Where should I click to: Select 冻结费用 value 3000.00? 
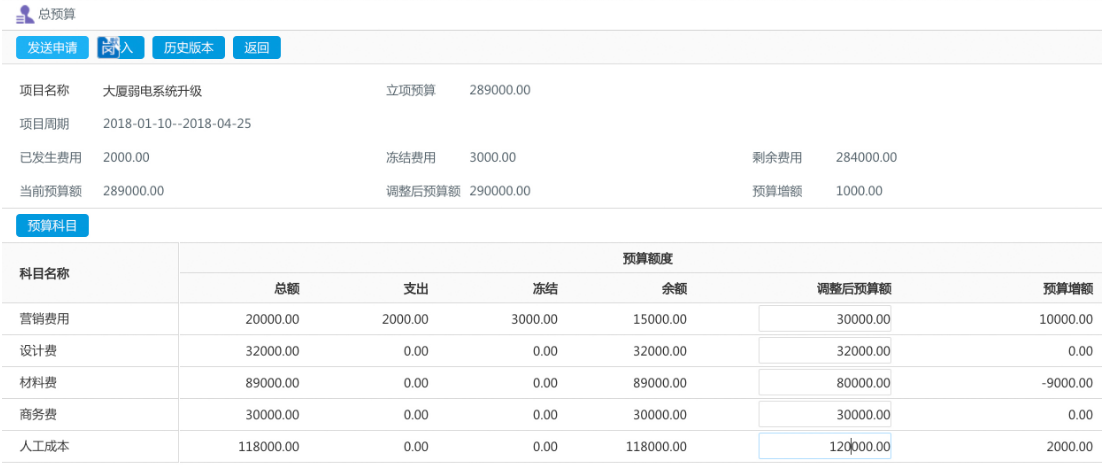tap(493, 157)
